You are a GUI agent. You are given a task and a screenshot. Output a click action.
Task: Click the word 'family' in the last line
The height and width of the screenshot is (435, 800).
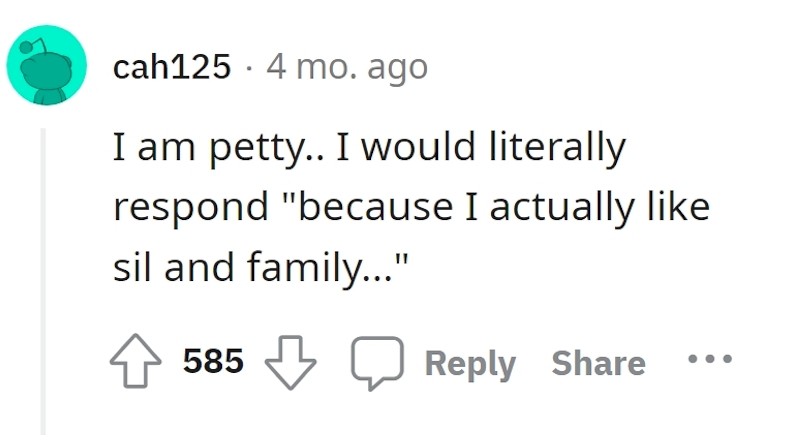pos(305,268)
